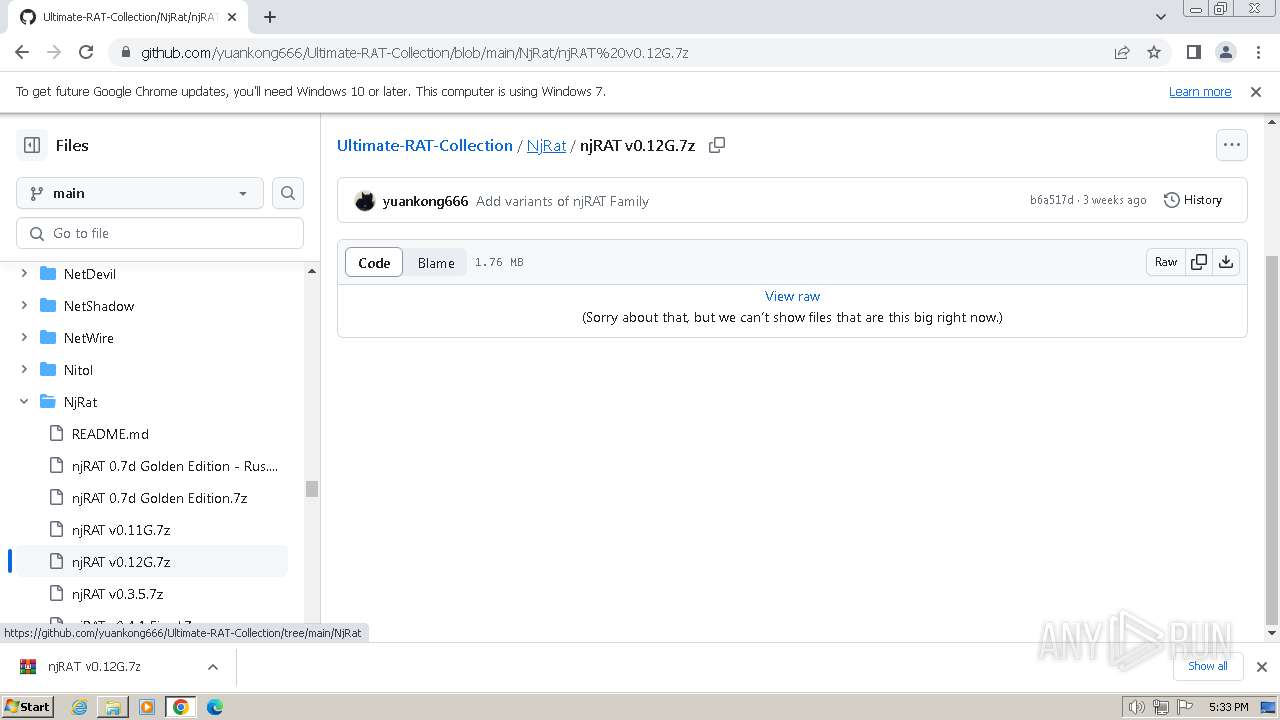Open commit message Add variants of njRAT Family
This screenshot has width=1280, height=720.
(562, 201)
